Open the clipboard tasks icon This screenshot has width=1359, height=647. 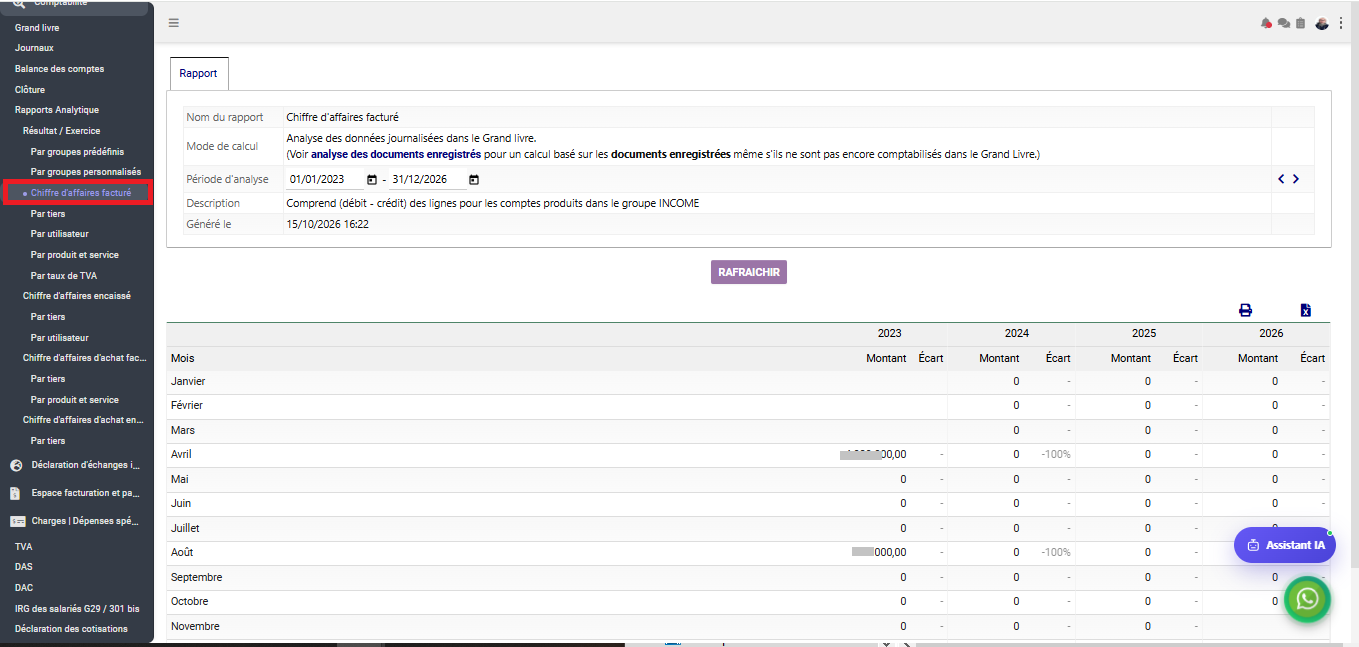(1300, 23)
